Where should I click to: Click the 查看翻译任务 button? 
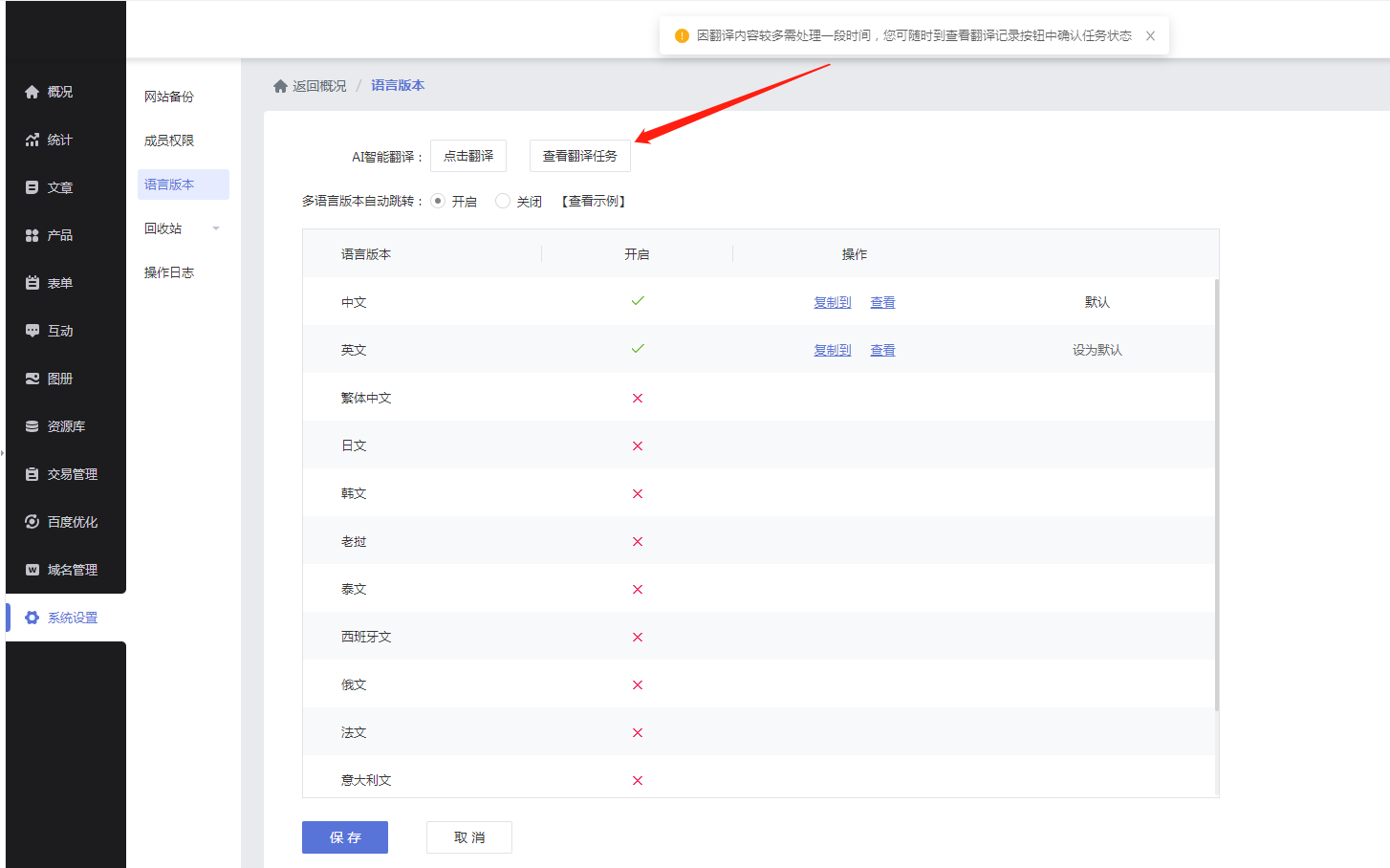(x=579, y=156)
